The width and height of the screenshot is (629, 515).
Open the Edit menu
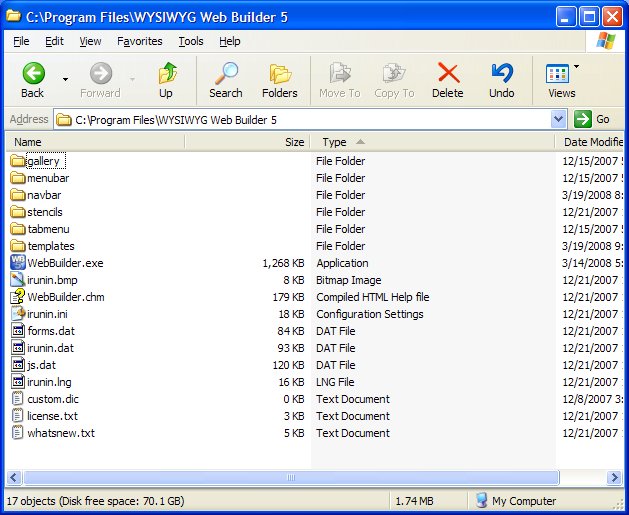coord(54,41)
